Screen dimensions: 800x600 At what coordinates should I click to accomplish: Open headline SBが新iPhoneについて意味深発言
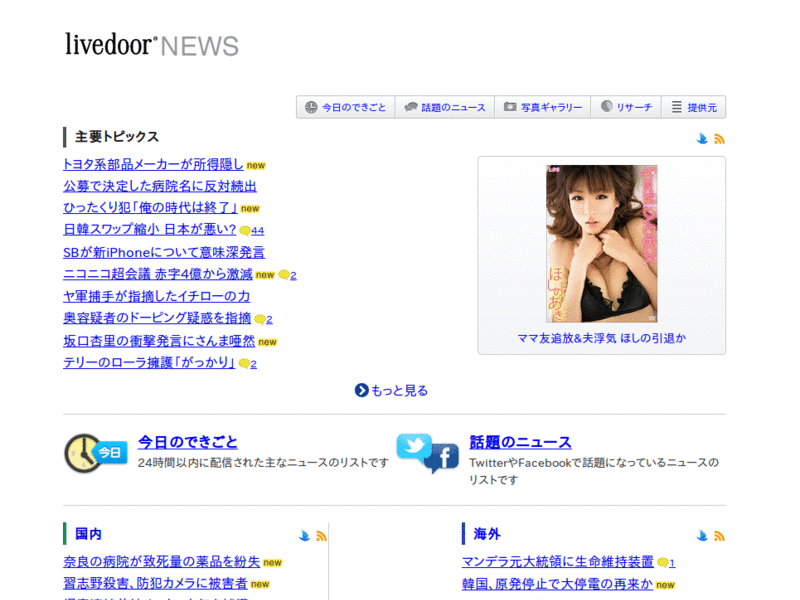point(164,252)
